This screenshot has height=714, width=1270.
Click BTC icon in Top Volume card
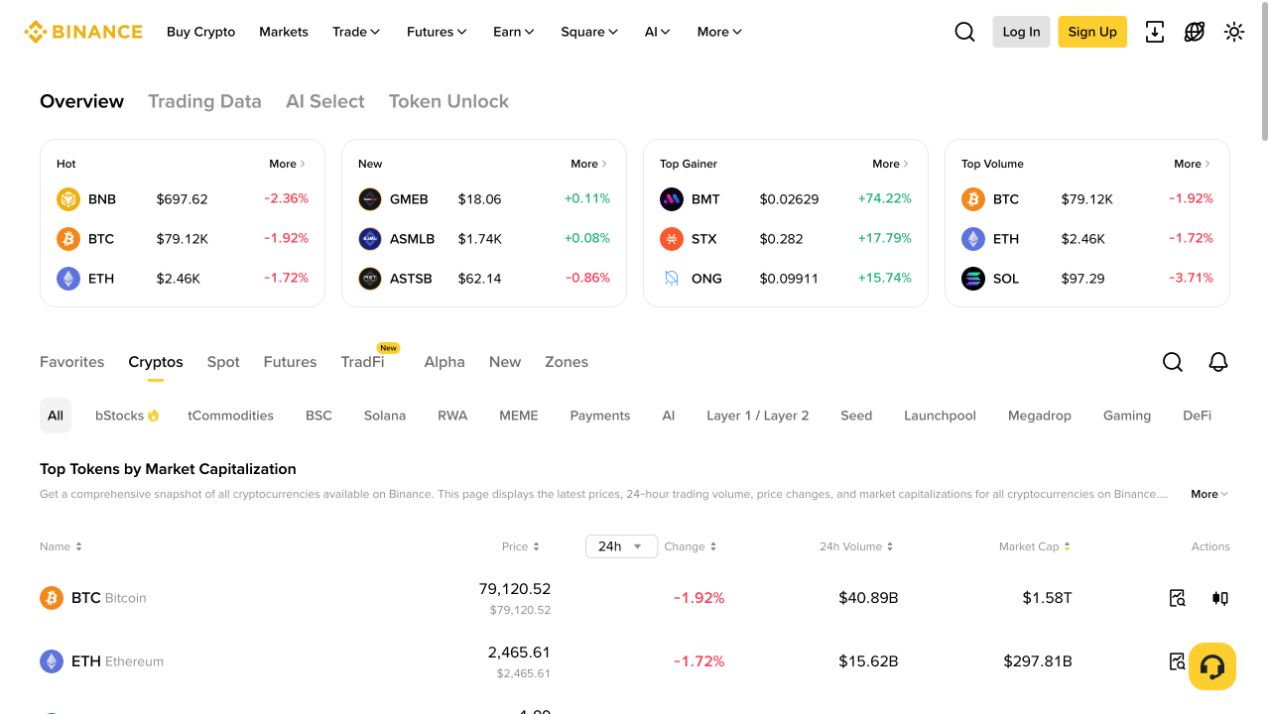point(973,199)
